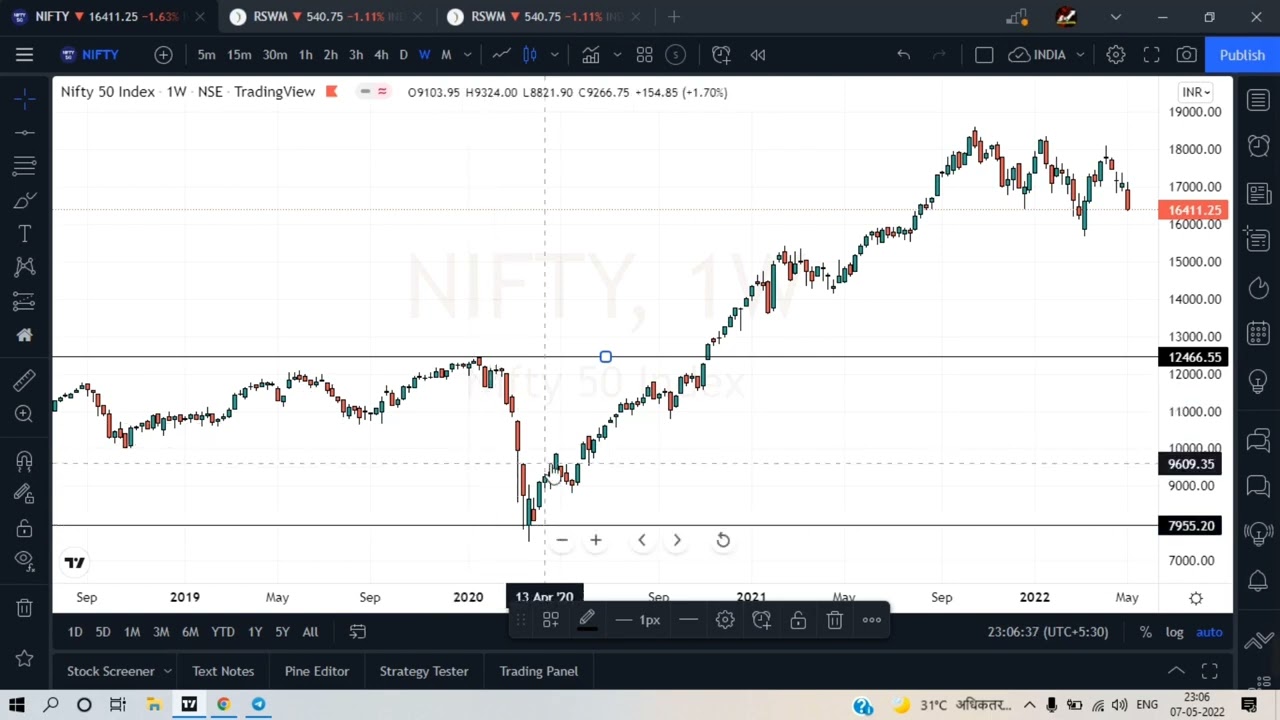Select the text annotation tool
1280x720 pixels.
(x=25, y=233)
